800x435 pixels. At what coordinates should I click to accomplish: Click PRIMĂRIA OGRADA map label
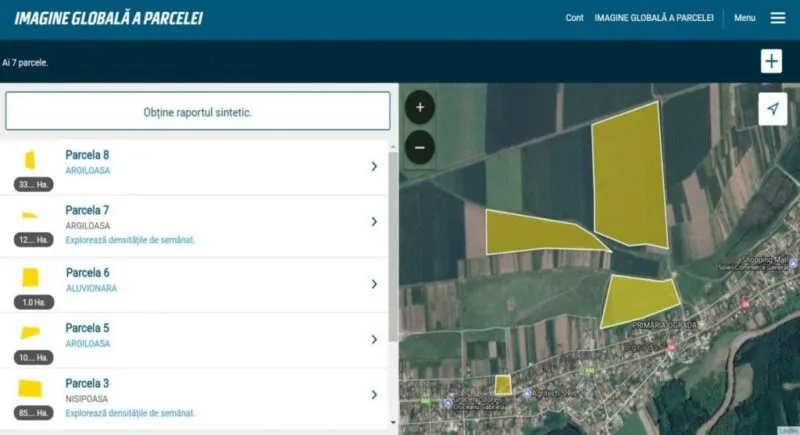pos(664,325)
